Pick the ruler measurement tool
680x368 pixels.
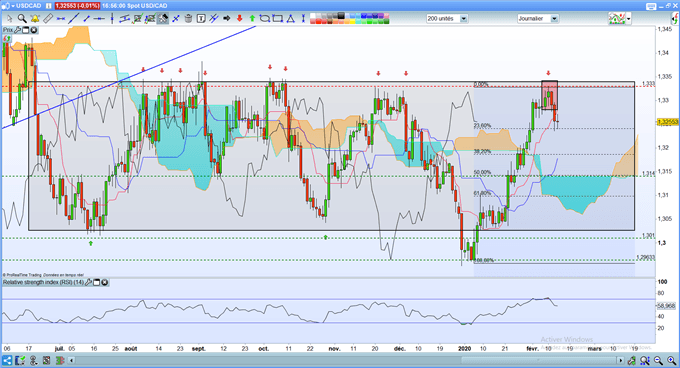click(48, 19)
